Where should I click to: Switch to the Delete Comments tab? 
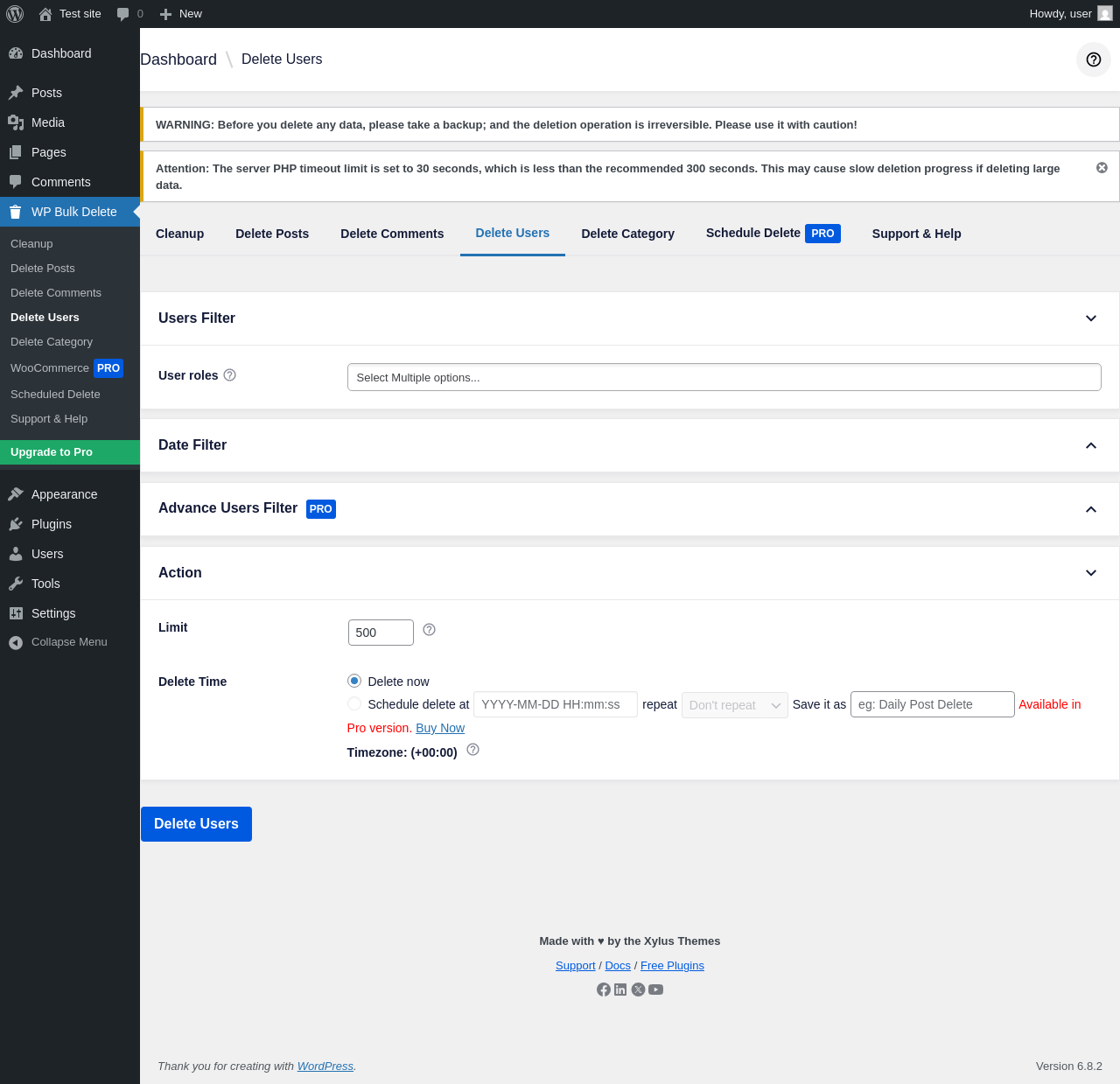click(392, 234)
